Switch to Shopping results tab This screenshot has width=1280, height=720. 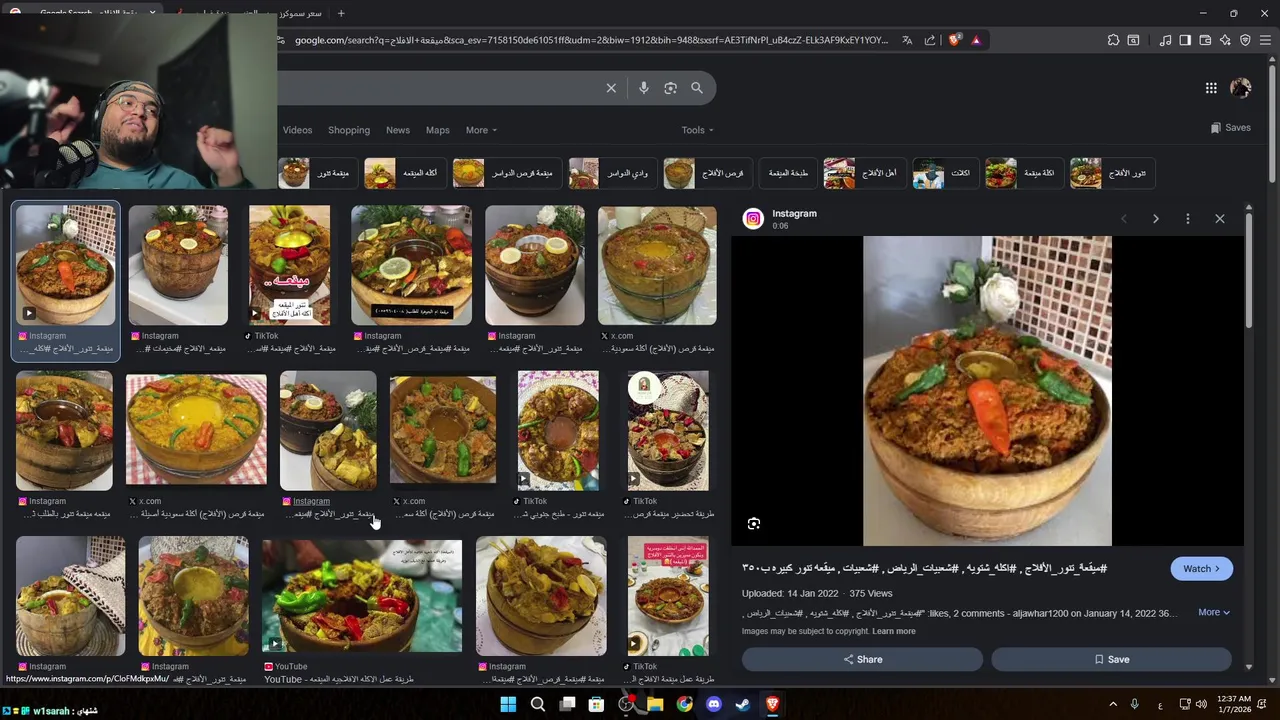(349, 130)
